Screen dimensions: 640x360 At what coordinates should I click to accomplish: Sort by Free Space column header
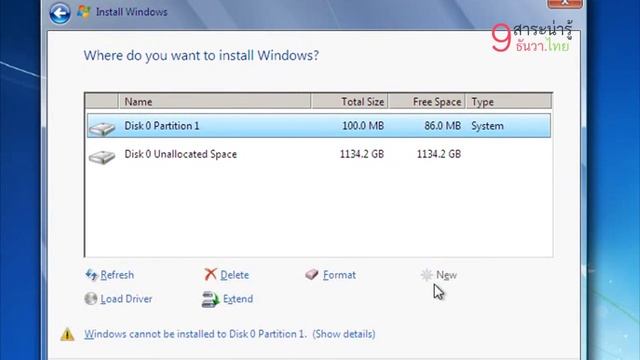(427, 101)
